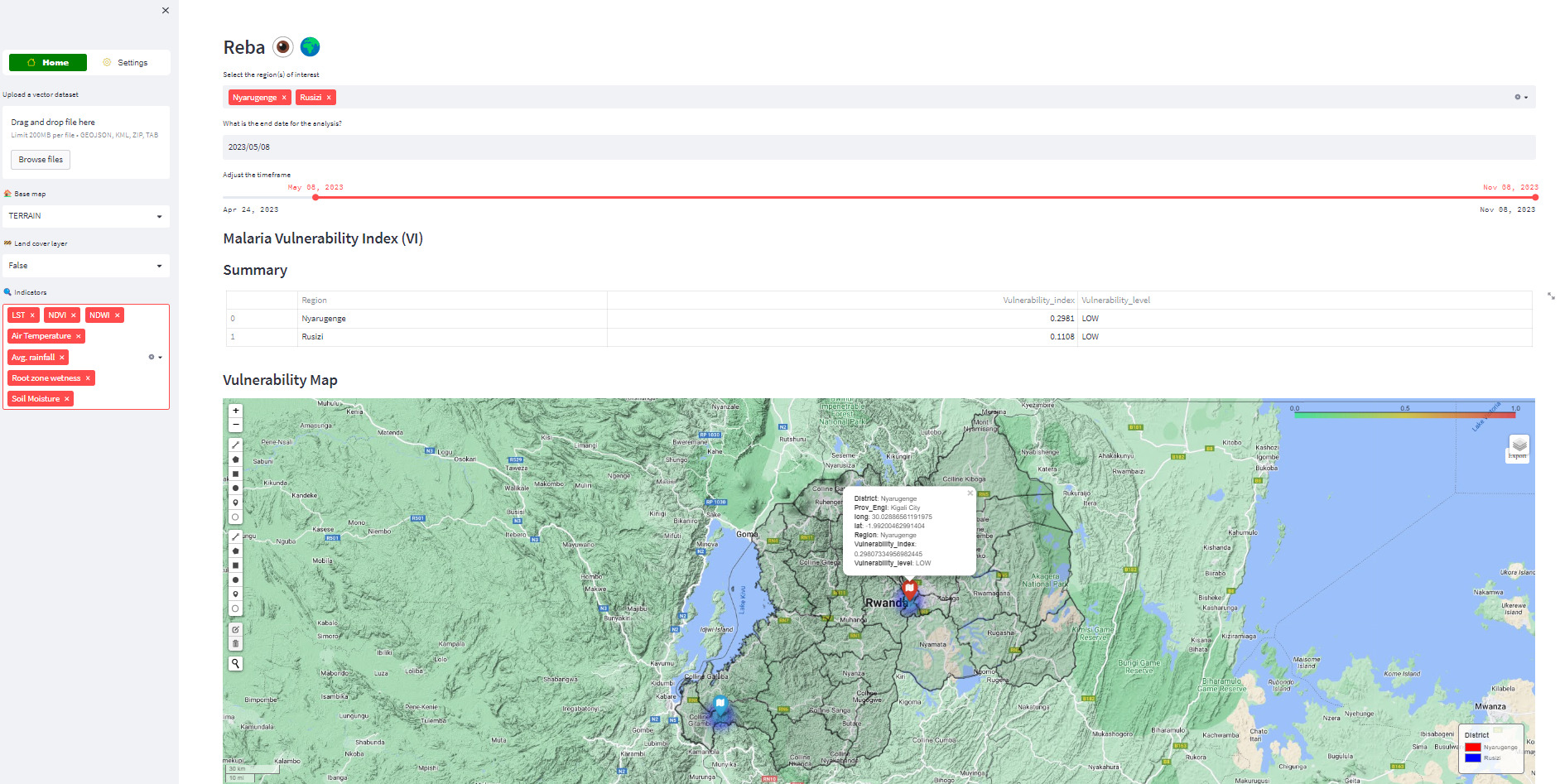Click the edit layers icon on map
Screen dimensions: 1560x784
tap(236, 630)
